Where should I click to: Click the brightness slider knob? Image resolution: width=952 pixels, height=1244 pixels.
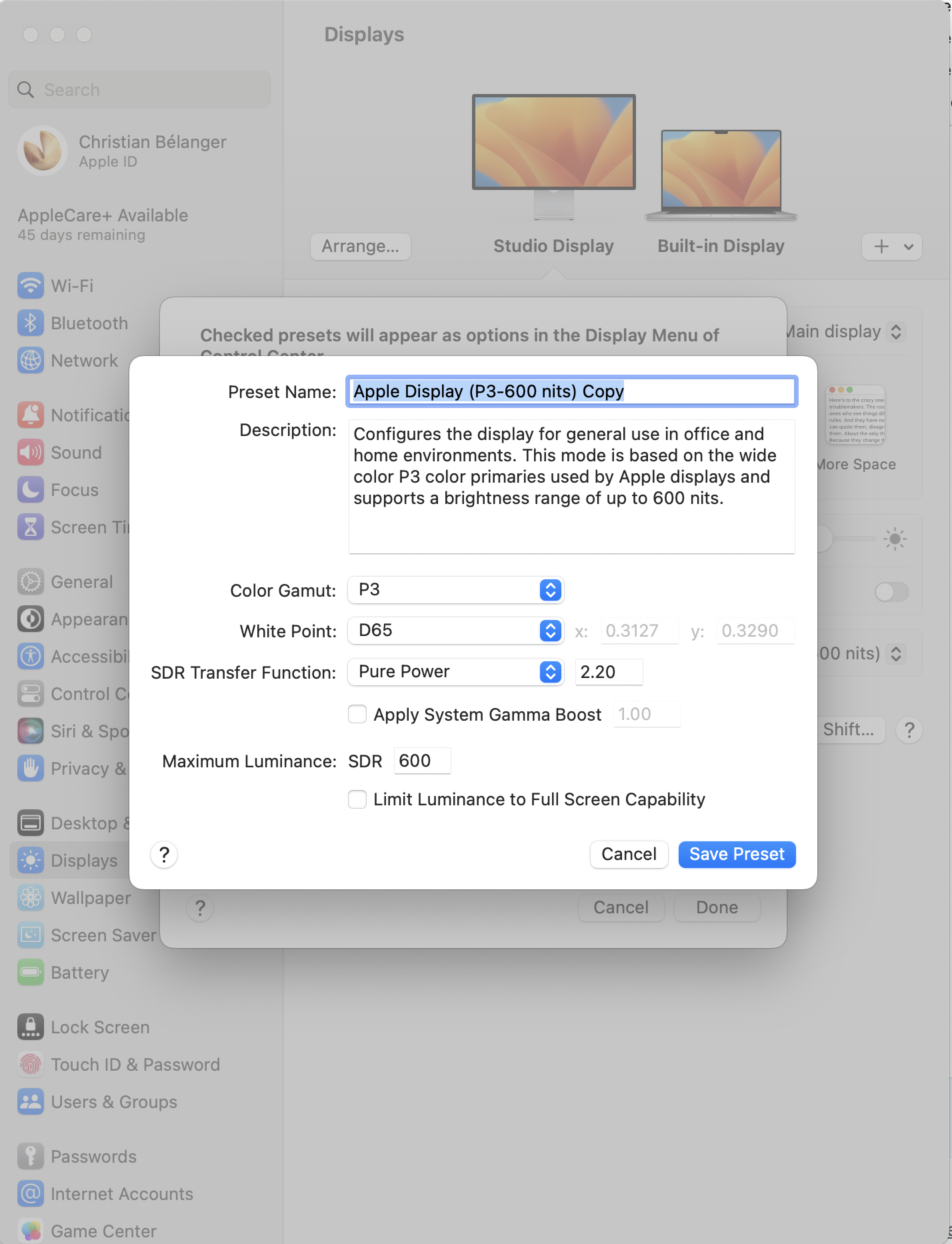824,539
